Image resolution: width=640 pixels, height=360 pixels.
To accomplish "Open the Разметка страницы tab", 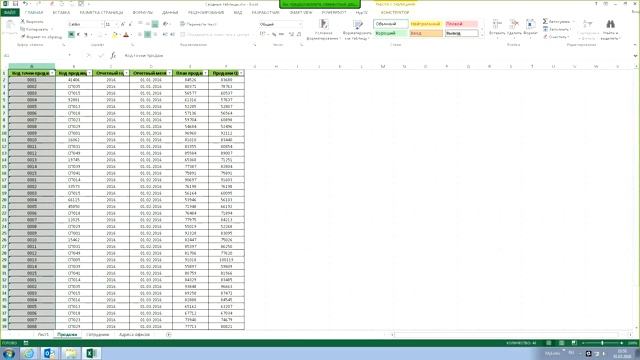I will coord(101,13).
